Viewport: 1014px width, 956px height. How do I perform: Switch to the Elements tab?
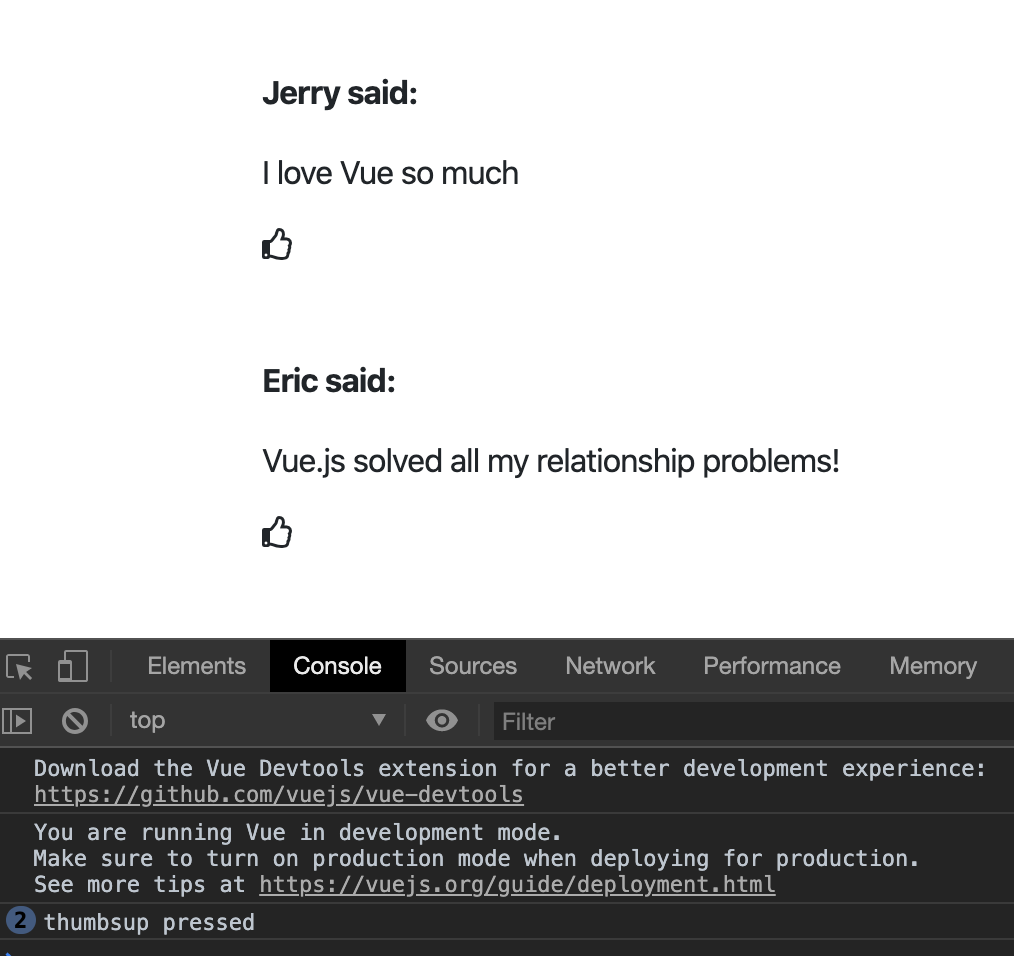coord(196,666)
